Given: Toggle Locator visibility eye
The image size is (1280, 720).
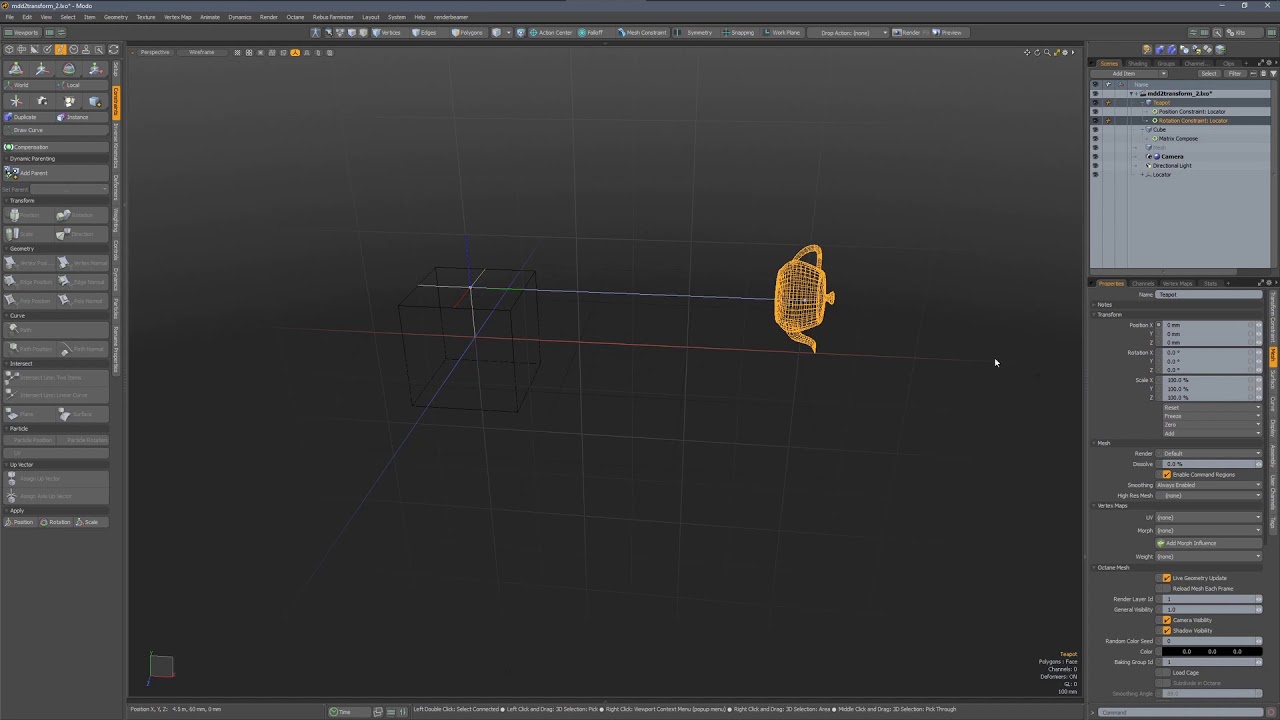Looking at the screenshot, I should pyautogui.click(x=1095, y=174).
